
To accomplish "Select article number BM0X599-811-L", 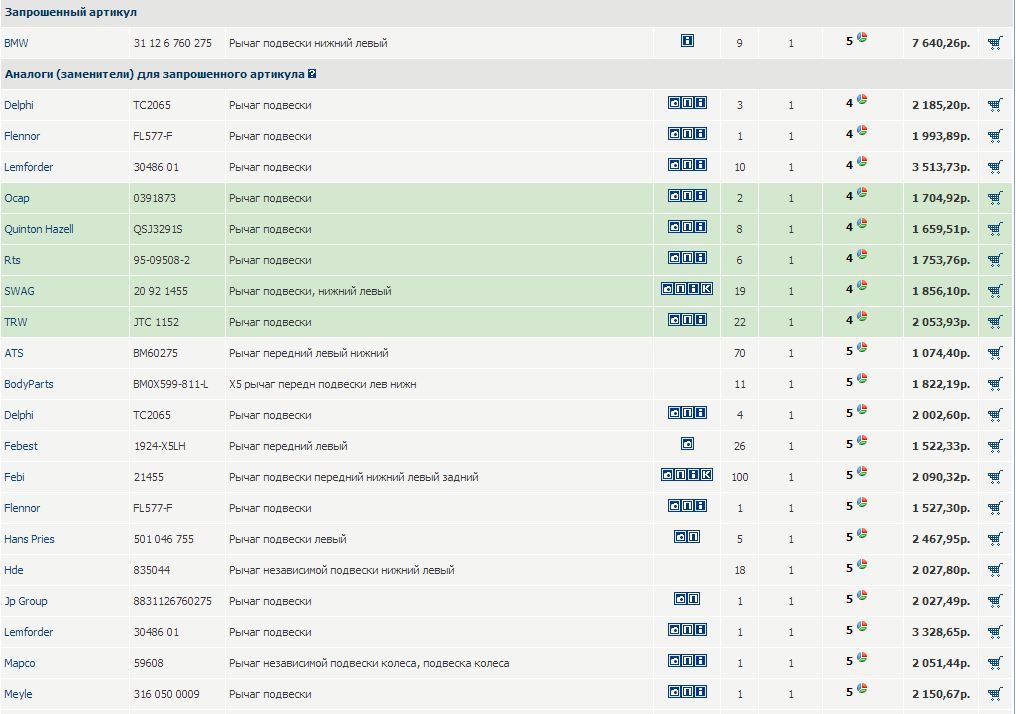I will click(x=171, y=384).
